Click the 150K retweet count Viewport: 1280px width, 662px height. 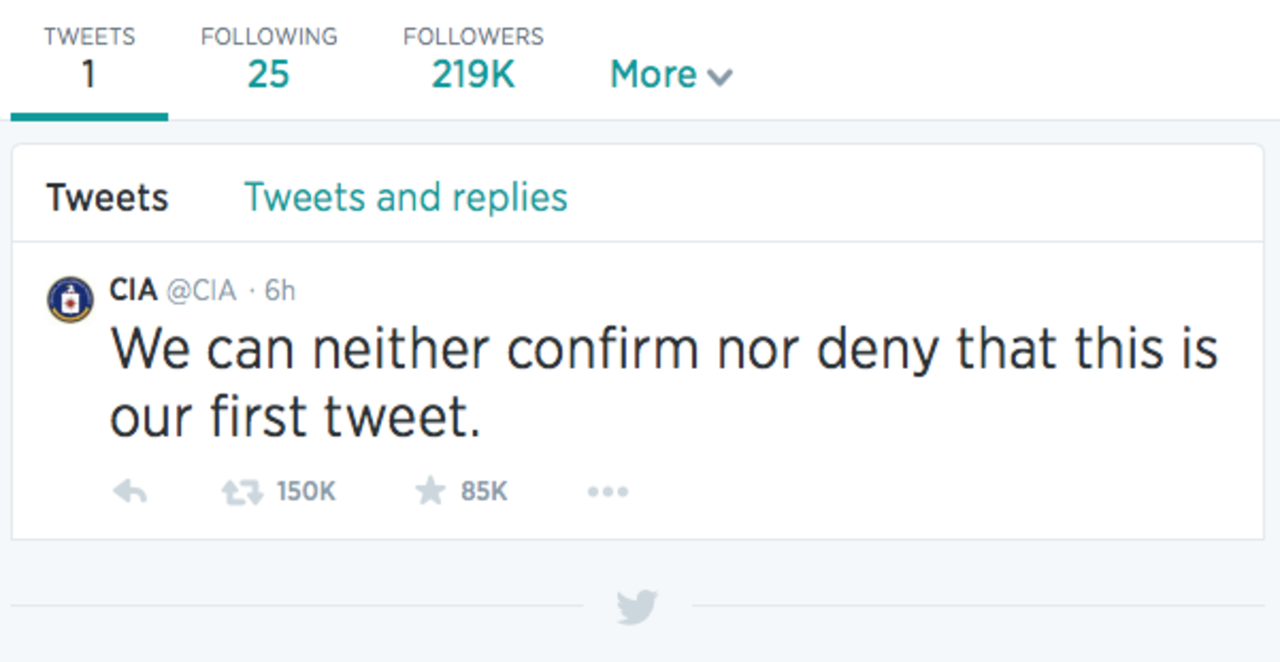click(x=307, y=491)
